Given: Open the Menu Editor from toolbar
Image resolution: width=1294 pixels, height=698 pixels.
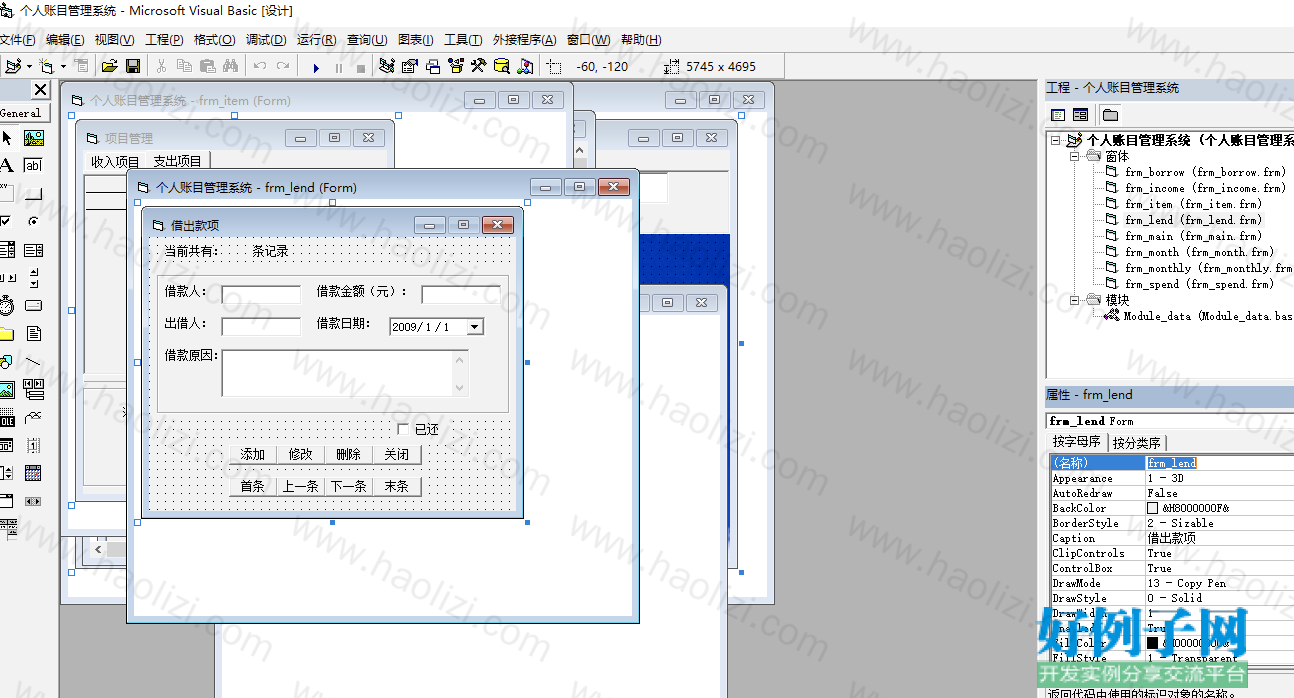Looking at the screenshot, I should click(81, 66).
